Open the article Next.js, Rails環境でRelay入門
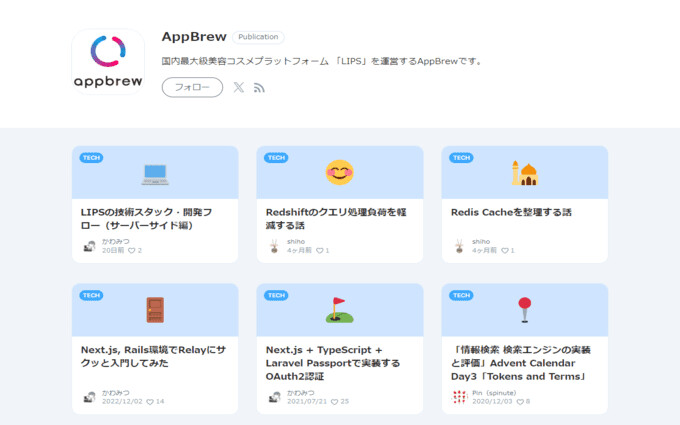Image resolution: width=680 pixels, height=425 pixels. point(154,356)
